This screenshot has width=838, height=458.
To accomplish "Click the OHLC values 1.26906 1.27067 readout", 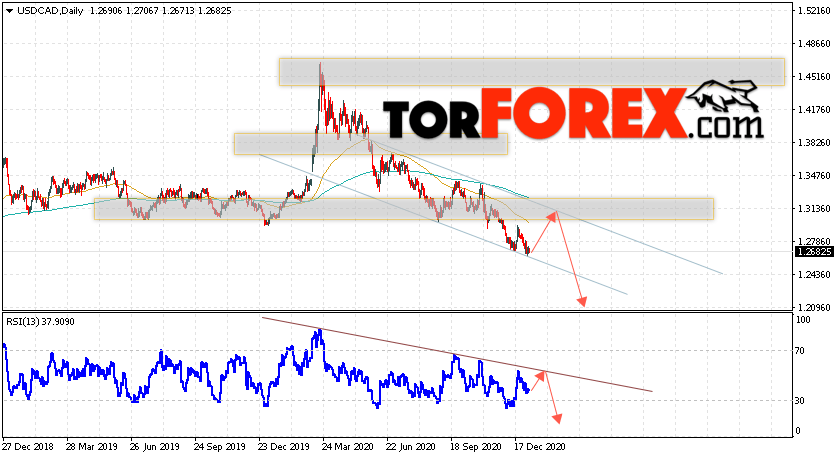I will (x=124, y=11).
